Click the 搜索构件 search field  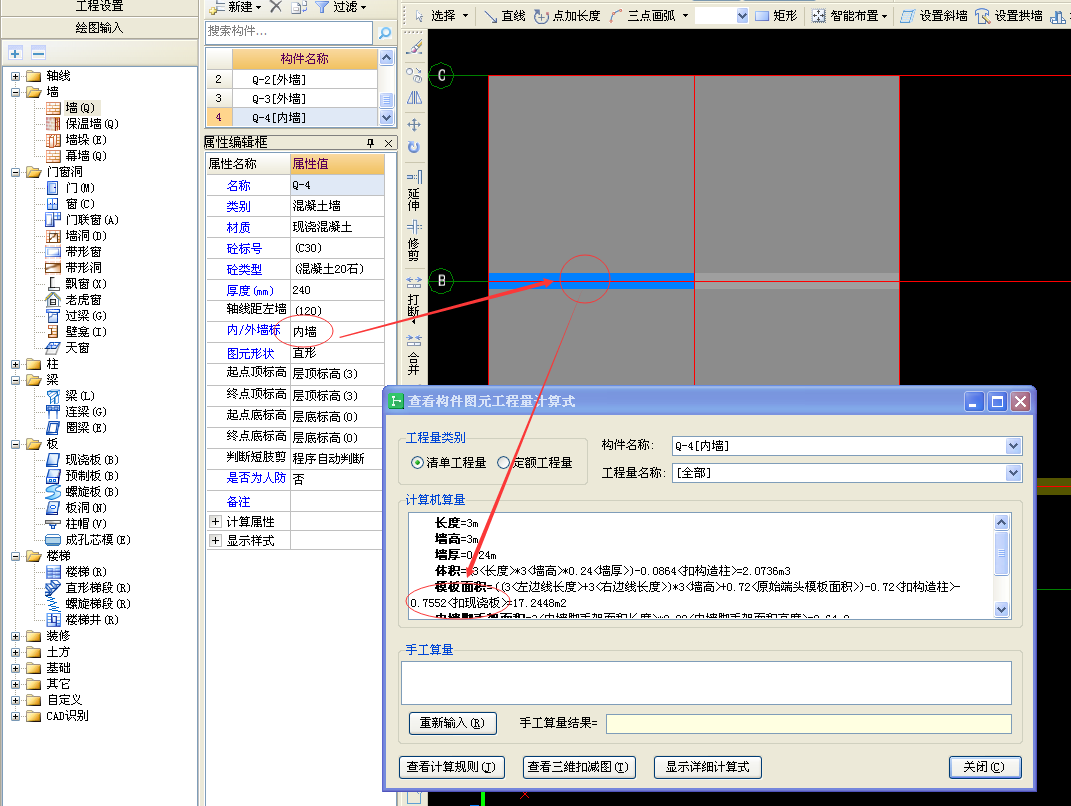[x=289, y=31]
